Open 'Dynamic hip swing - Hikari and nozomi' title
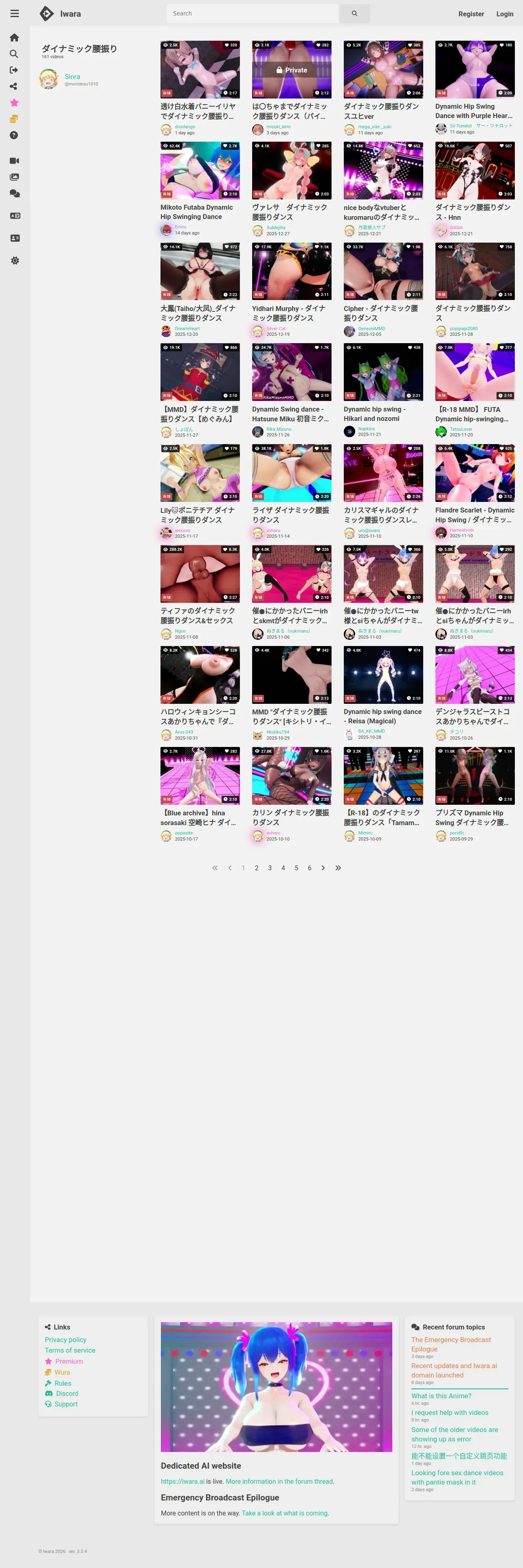 [374, 414]
